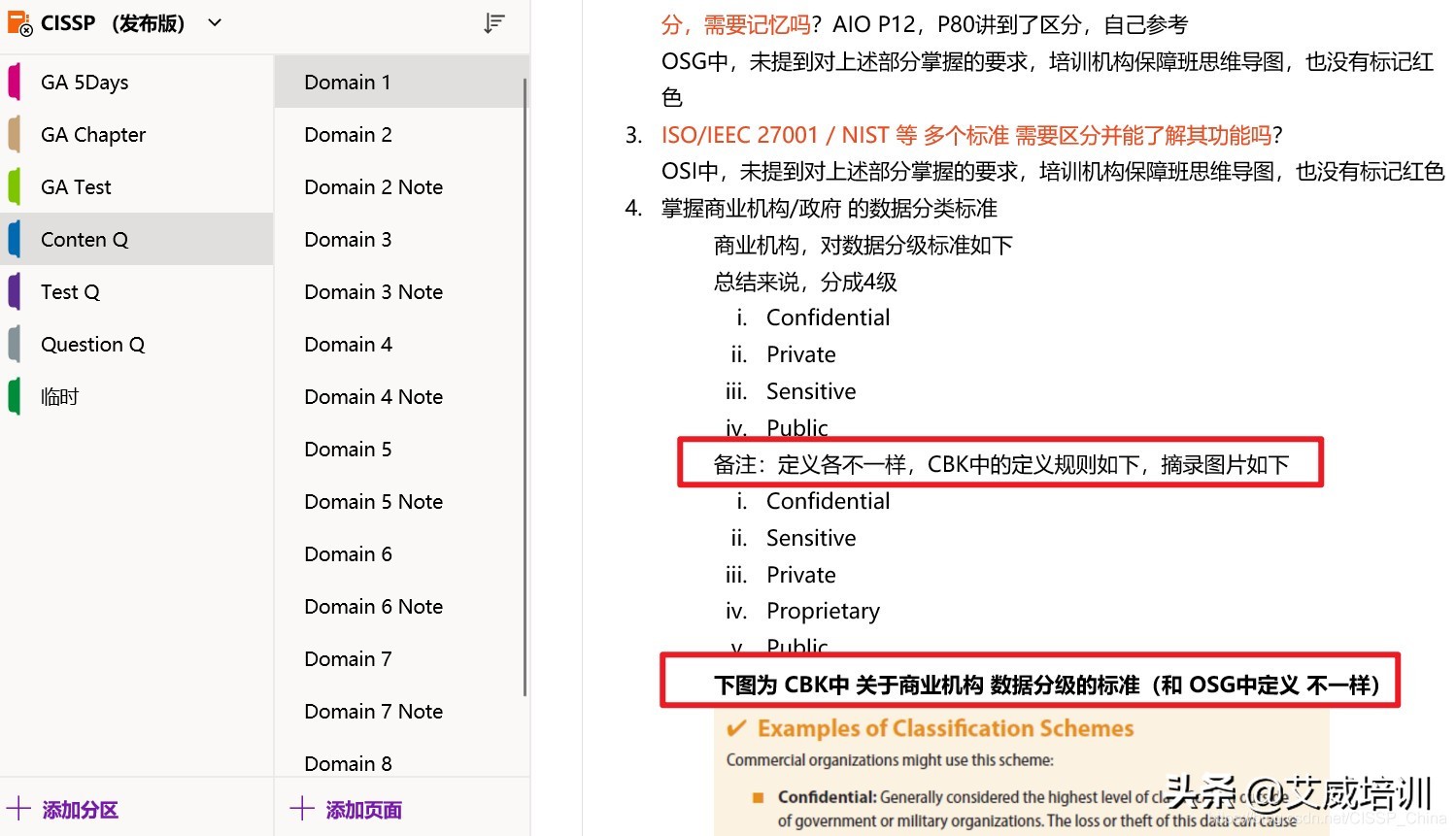
Task: Click the page sorting icon
Action: pos(494,22)
